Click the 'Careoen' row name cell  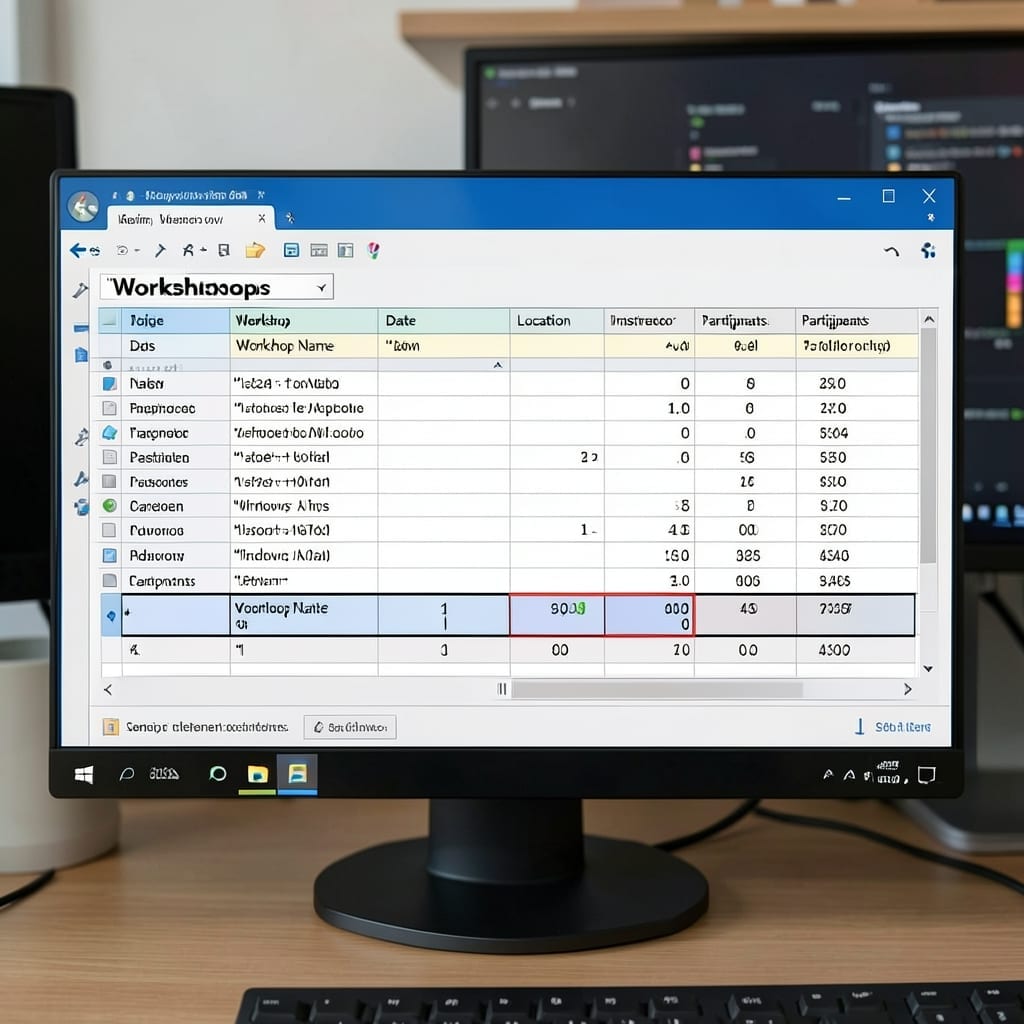coord(175,505)
